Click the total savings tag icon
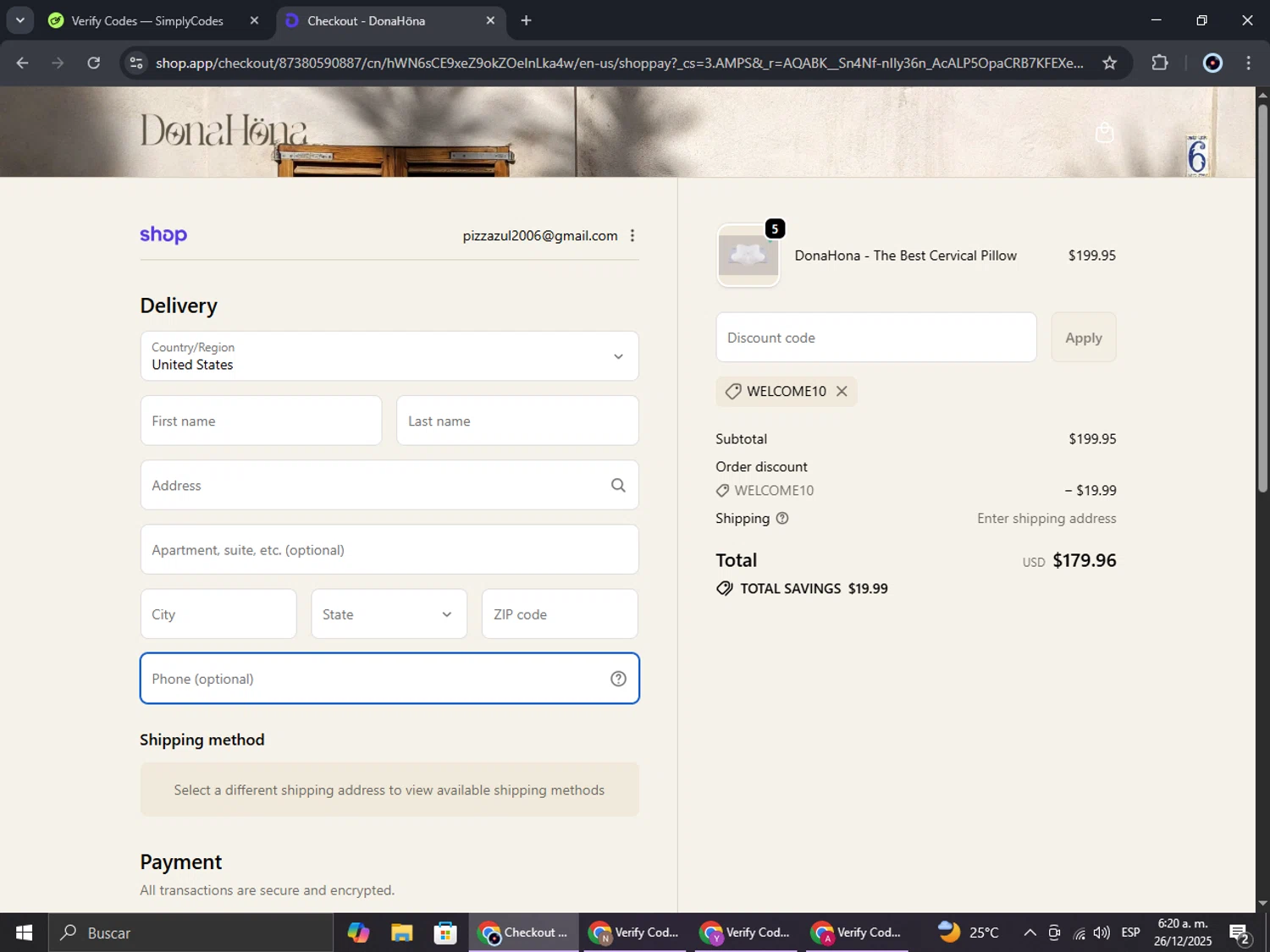The image size is (1270, 952). point(725,588)
